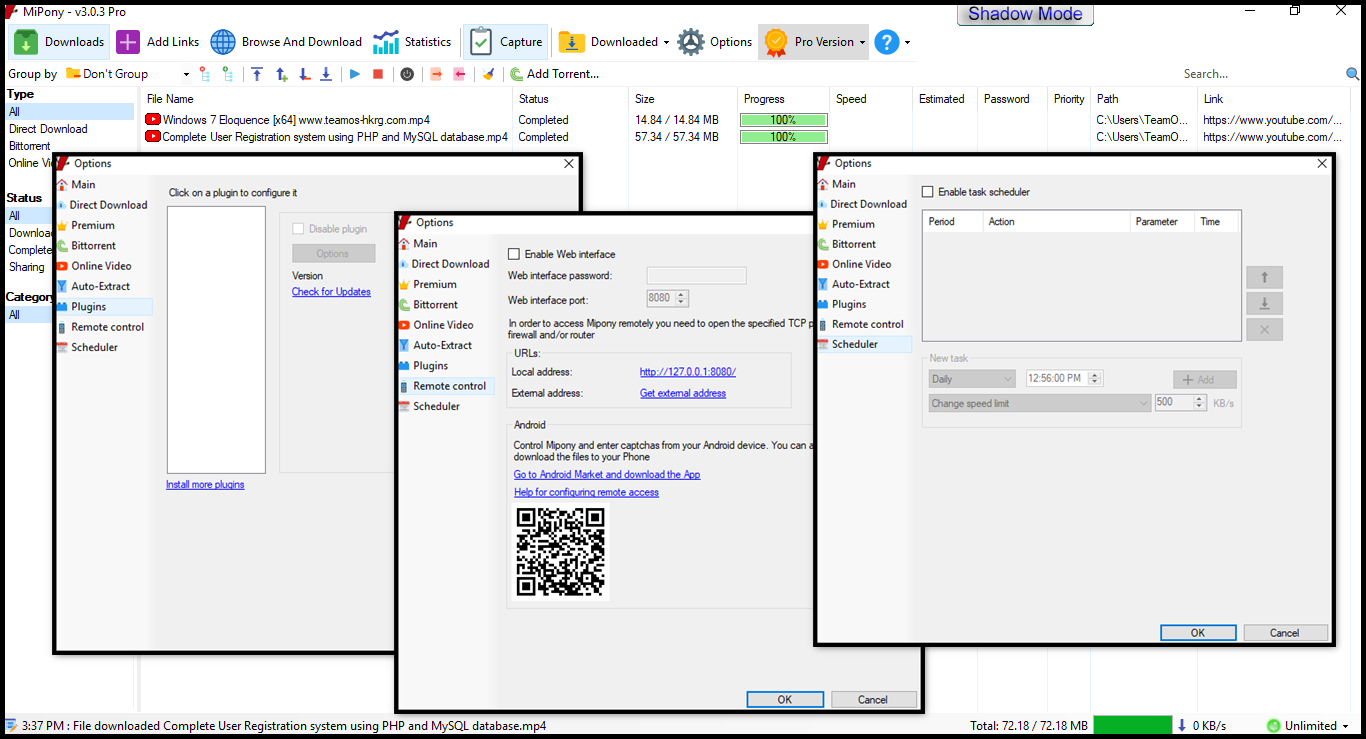Click the progress bar of Complete User Registration

(783, 137)
